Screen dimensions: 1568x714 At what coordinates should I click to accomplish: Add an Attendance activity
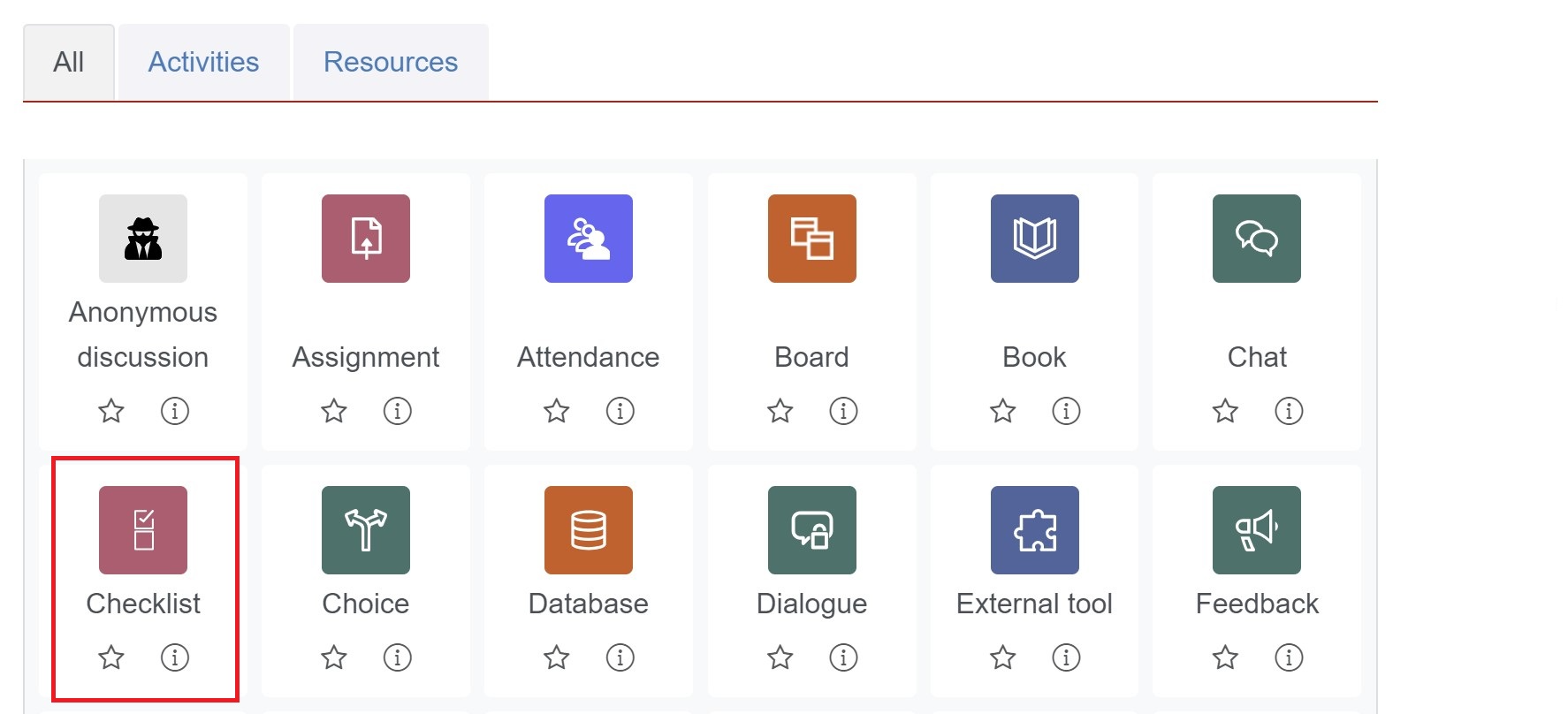pos(589,239)
